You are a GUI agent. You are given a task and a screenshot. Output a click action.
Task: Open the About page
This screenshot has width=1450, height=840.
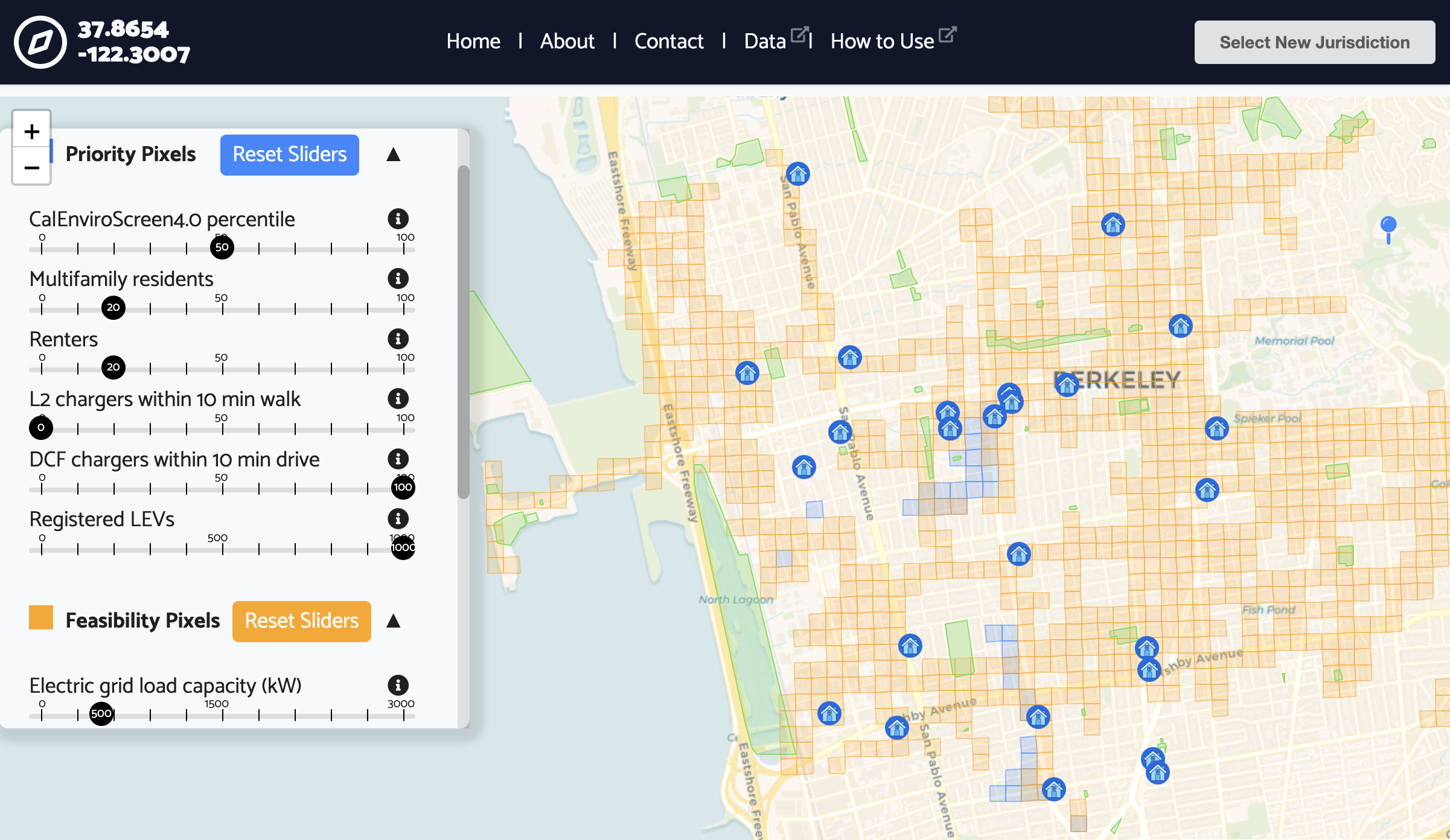tap(567, 41)
